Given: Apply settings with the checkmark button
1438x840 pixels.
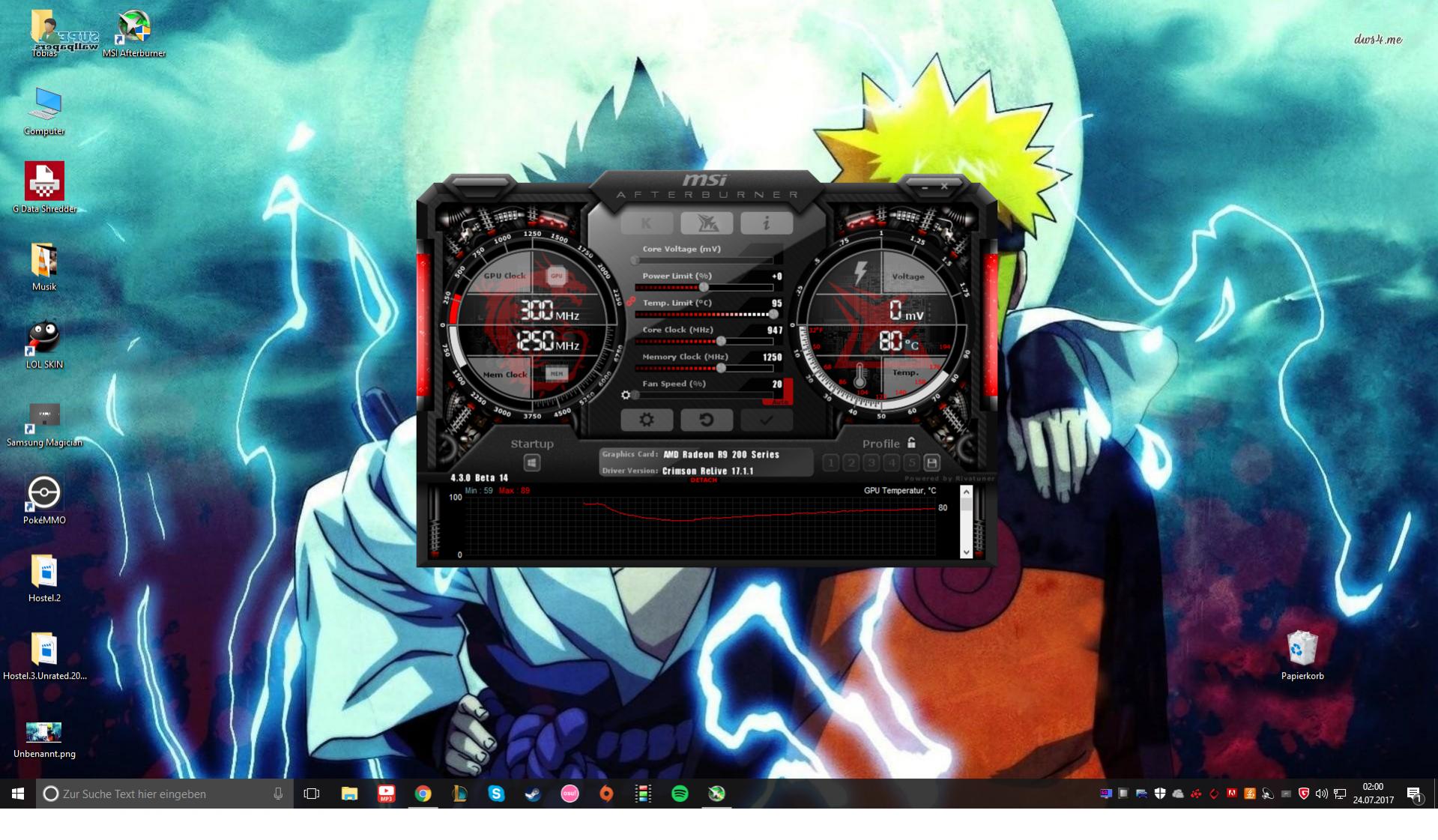Looking at the screenshot, I should pos(766,420).
